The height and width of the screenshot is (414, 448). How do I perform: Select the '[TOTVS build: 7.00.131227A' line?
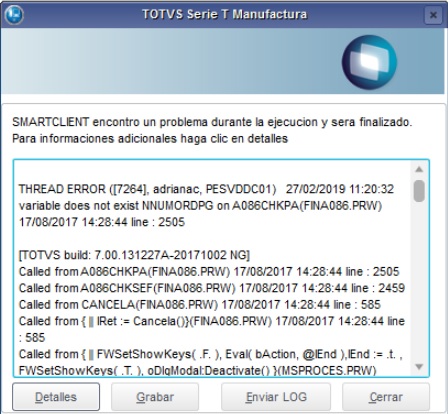pyautogui.click(x=134, y=255)
